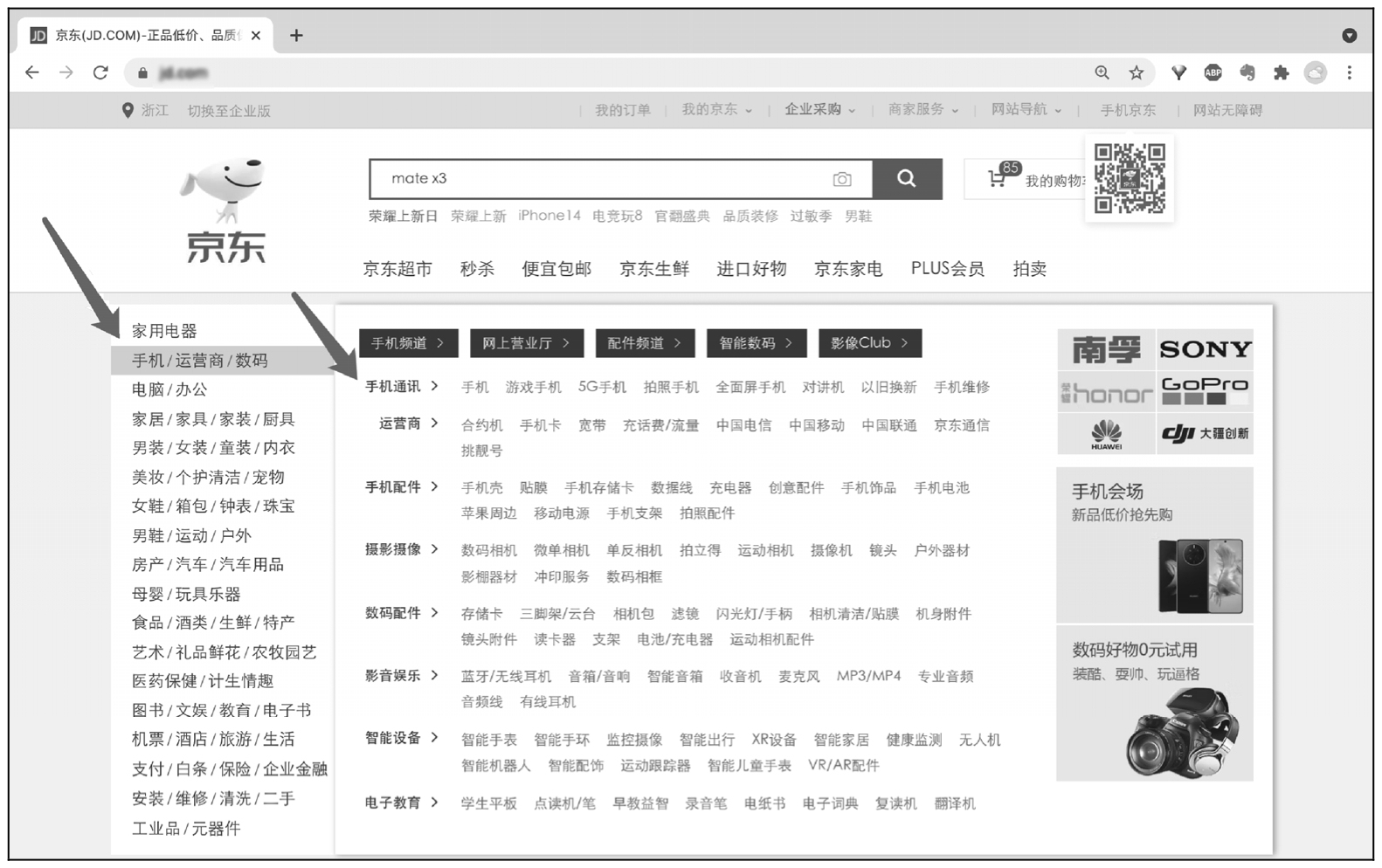The image size is (1382, 868).
Task: Open the shopping cart icon
Action: 997,179
